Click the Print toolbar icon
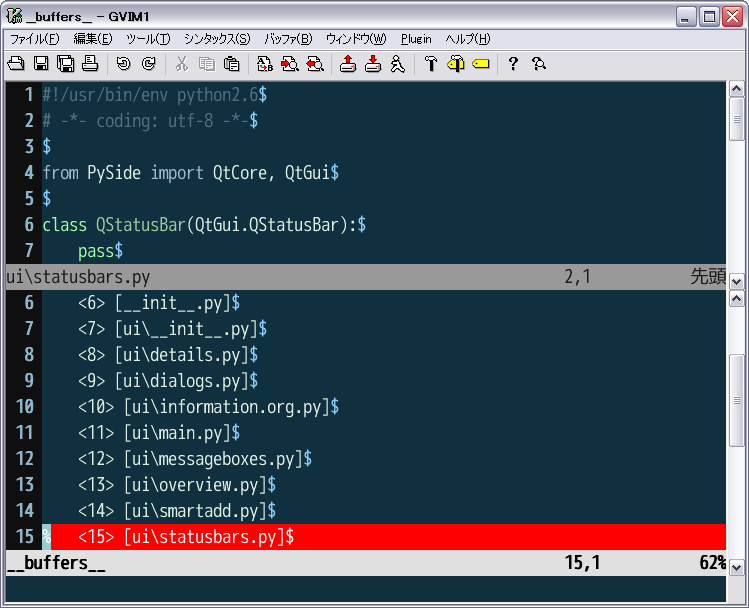This screenshot has height=608, width=749. (x=90, y=64)
